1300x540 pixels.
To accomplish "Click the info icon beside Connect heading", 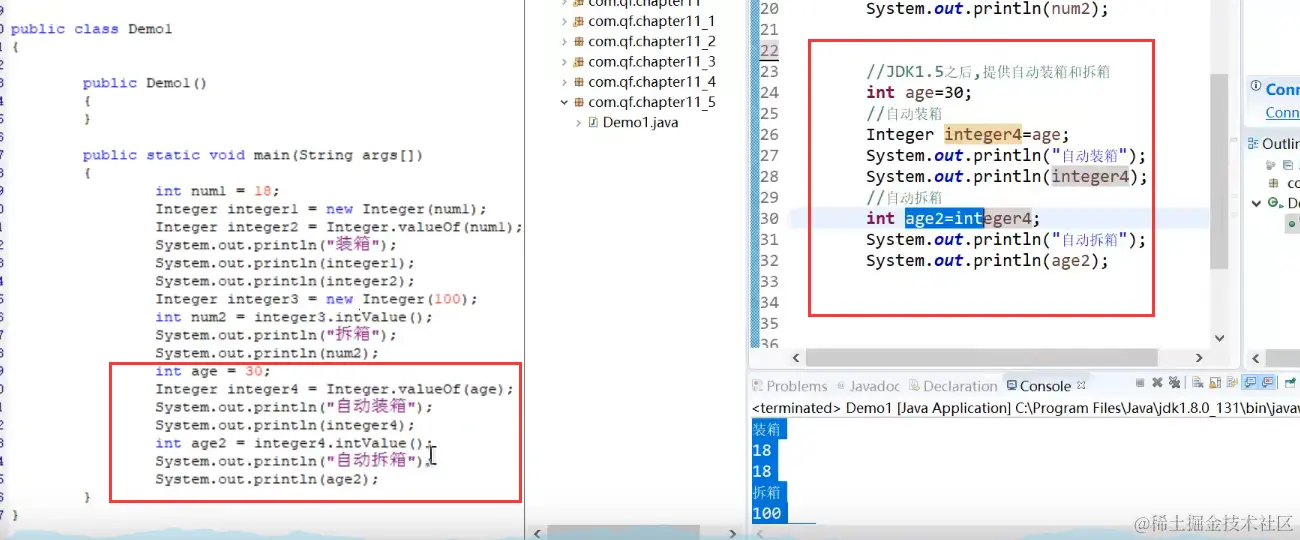I will (x=1255, y=85).
